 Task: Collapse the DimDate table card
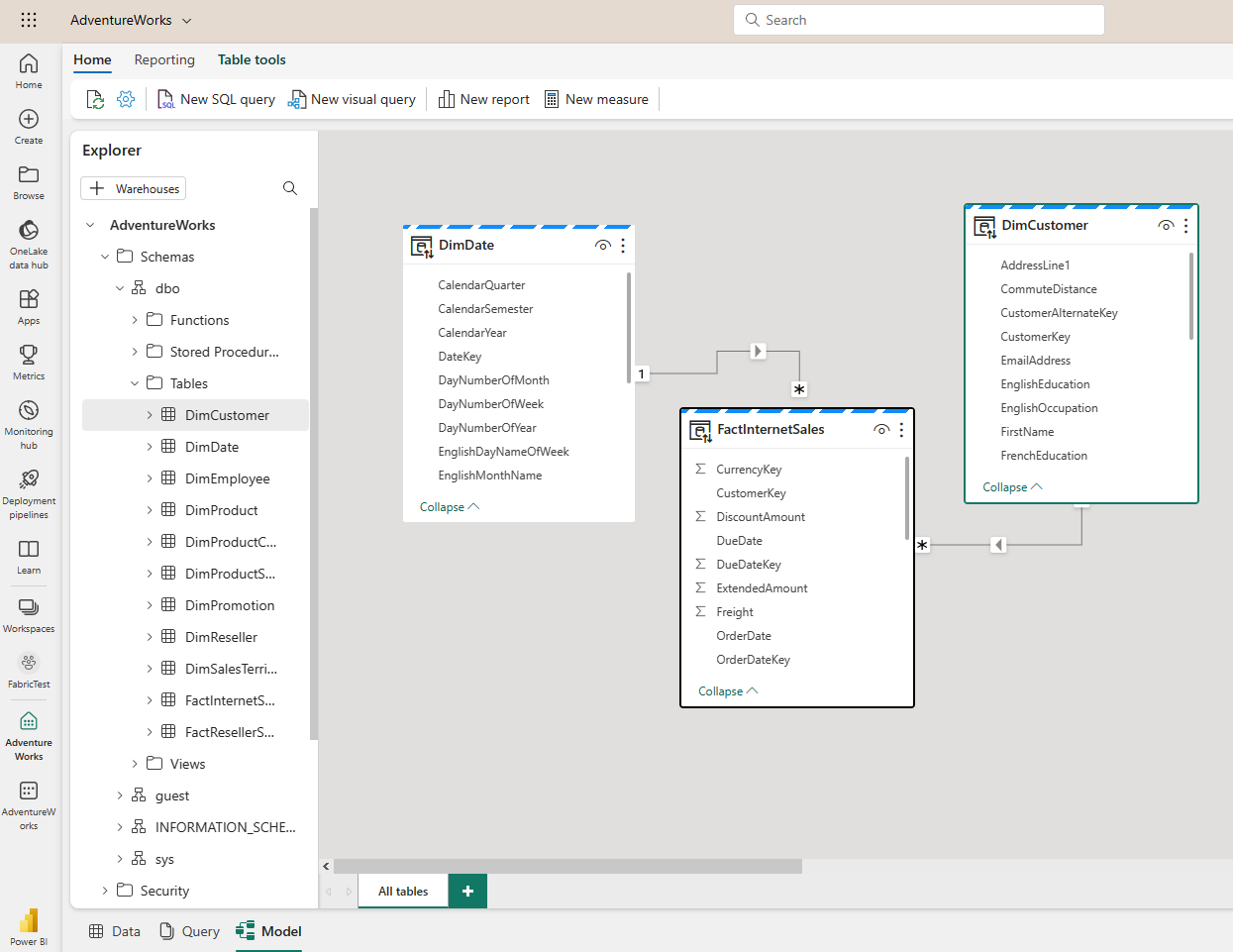tap(449, 507)
